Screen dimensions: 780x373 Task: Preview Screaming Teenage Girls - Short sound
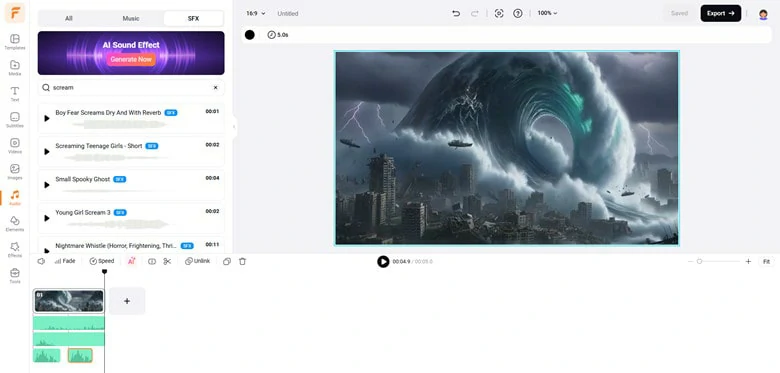click(47, 152)
